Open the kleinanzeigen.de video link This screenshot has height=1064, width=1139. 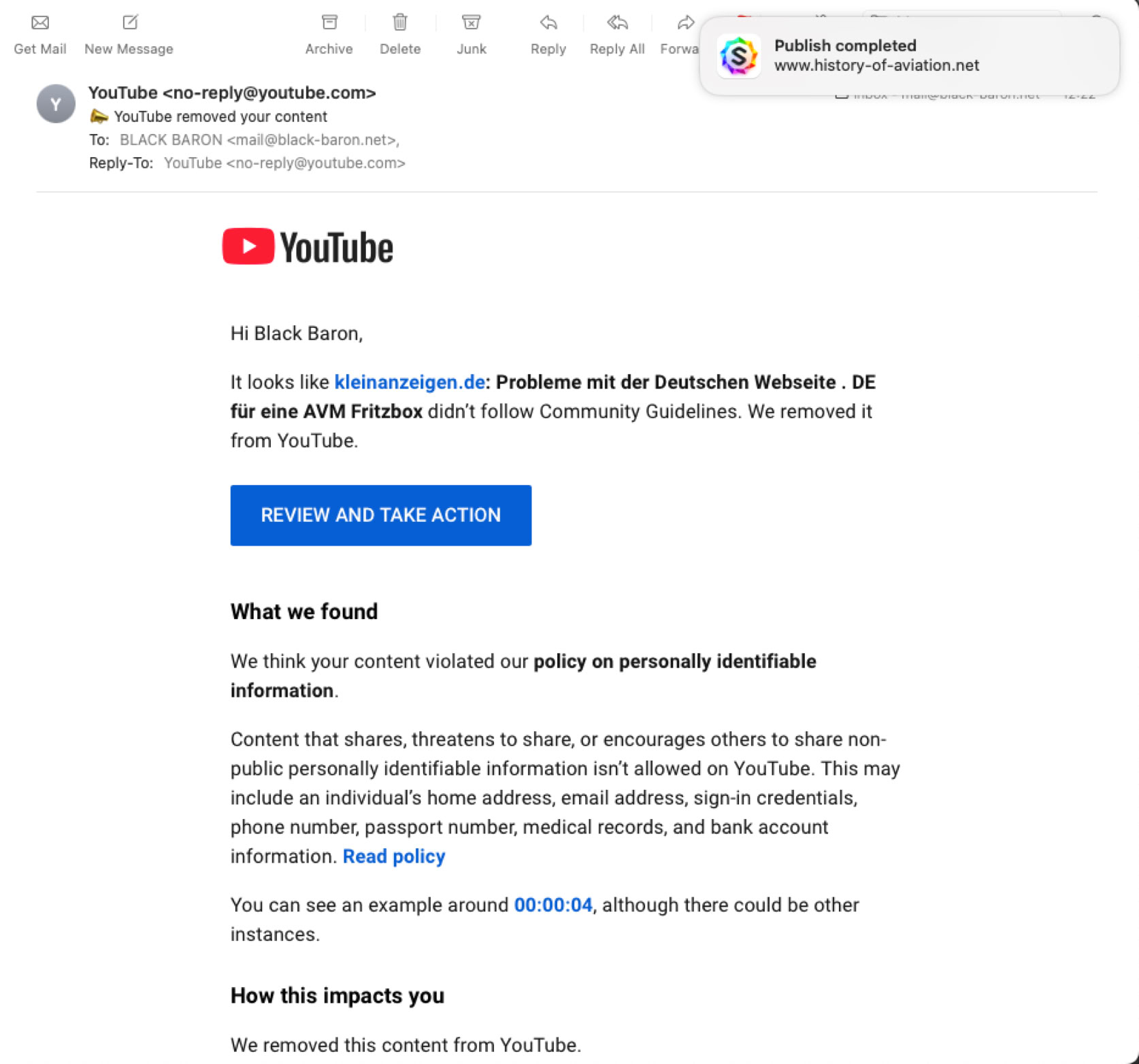pyautogui.click(x=409, y=382)
